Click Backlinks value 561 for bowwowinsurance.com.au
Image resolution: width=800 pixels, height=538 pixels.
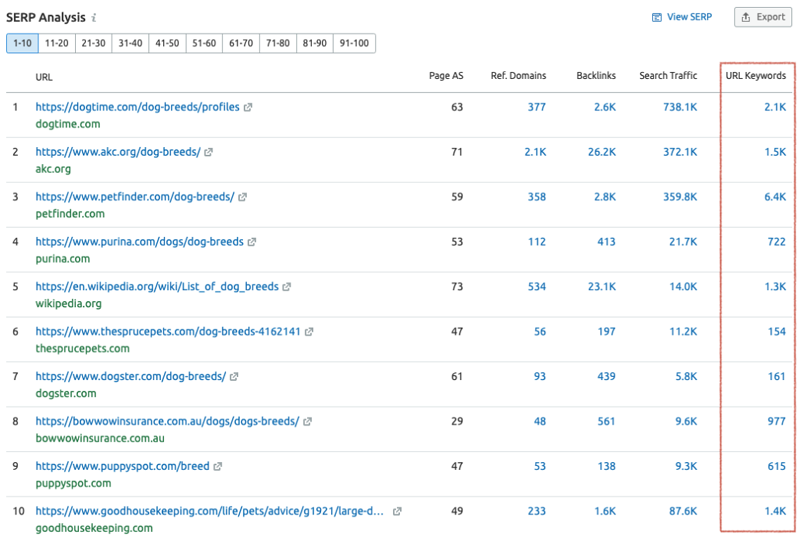(606, 422)
